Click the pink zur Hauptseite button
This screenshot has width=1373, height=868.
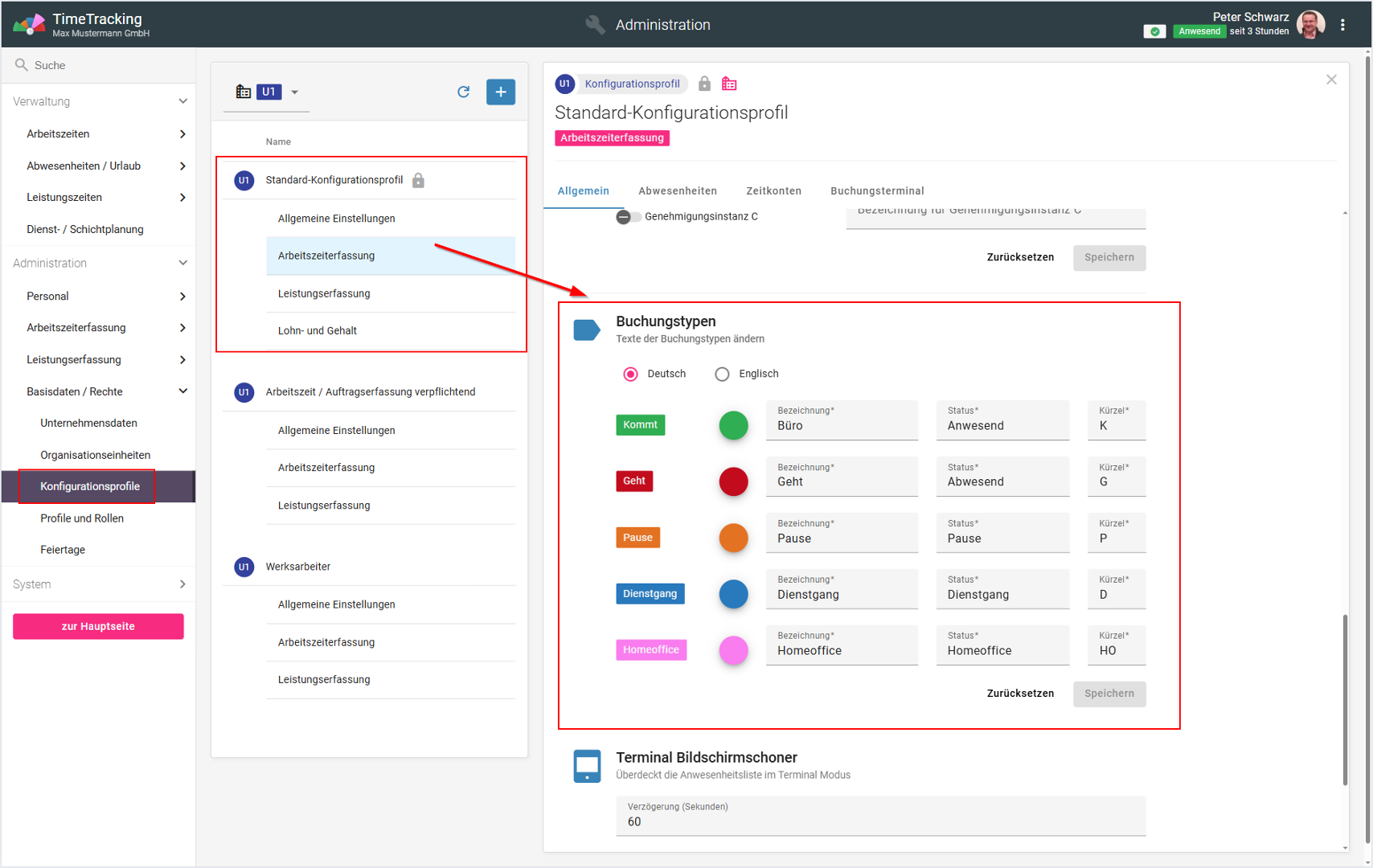[x=98, y=626]
